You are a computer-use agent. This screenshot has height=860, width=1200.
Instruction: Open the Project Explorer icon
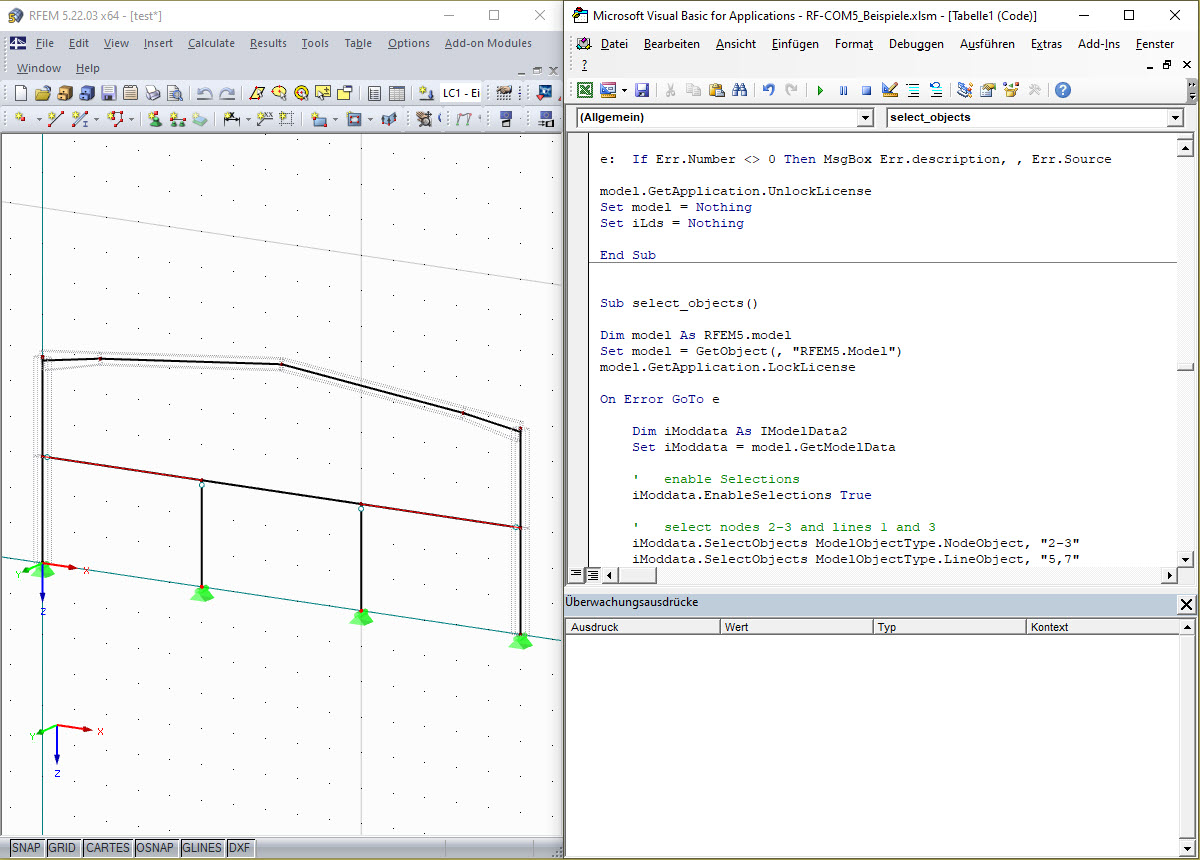click(964, 90)
